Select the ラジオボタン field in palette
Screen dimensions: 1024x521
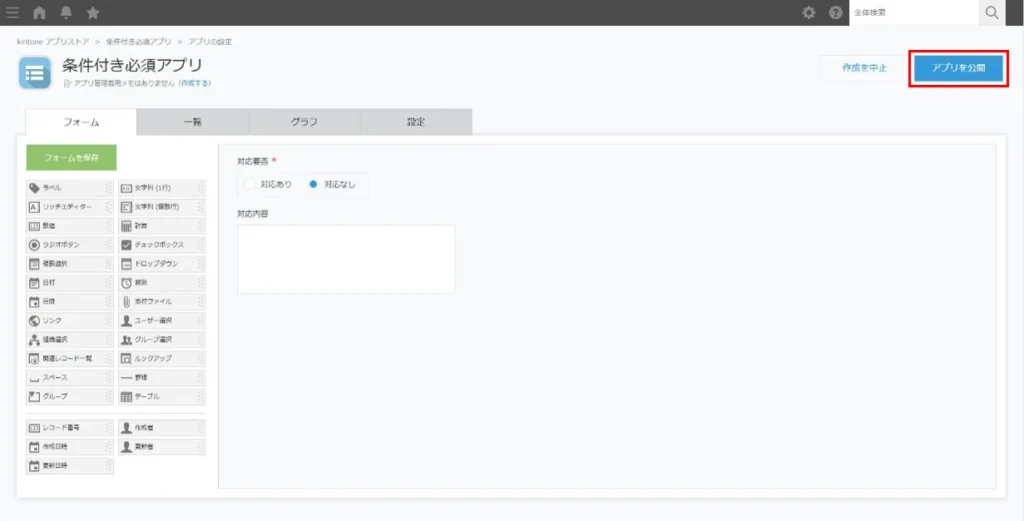70,245
